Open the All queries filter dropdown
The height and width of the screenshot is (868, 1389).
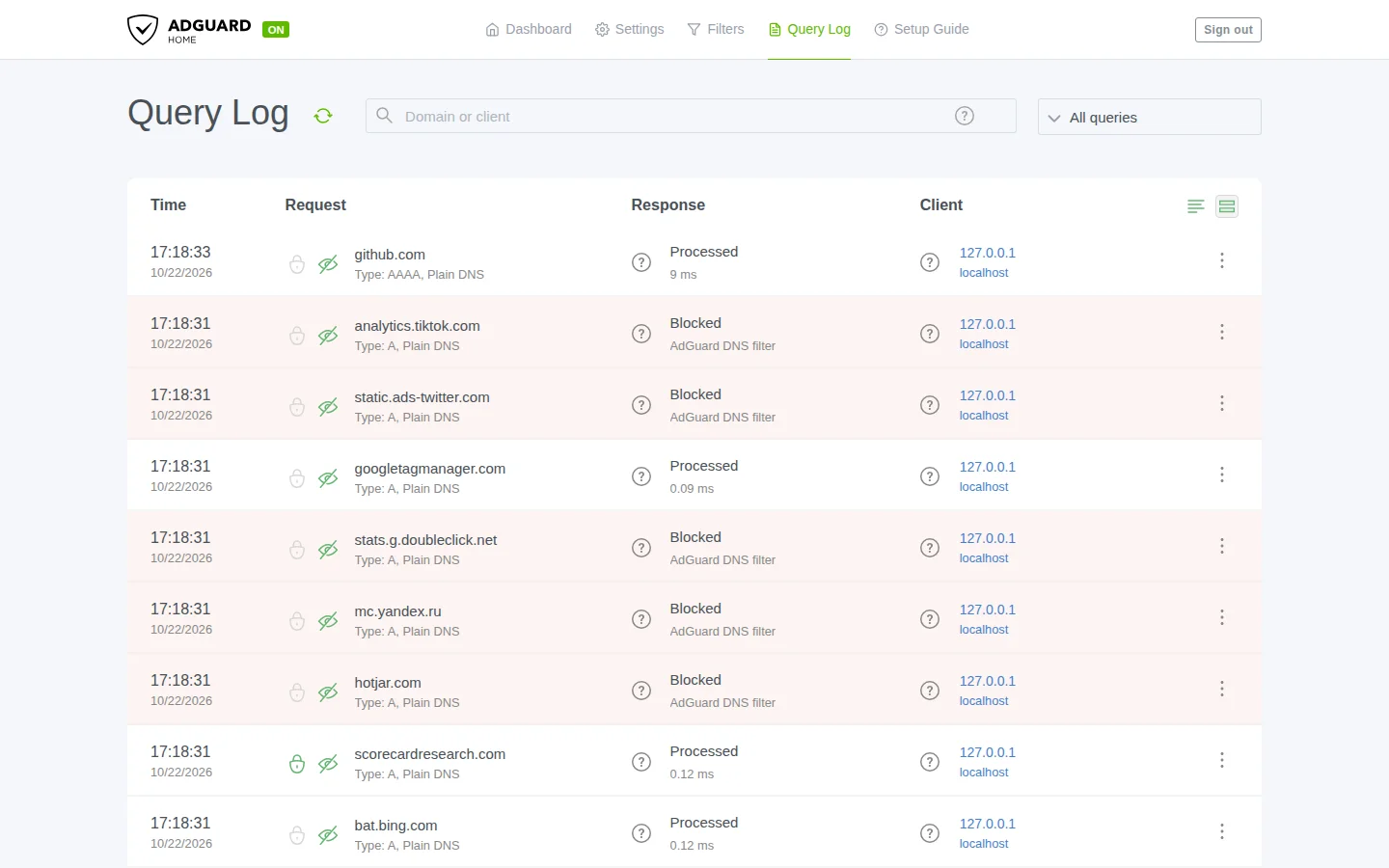pyautogui.click(x=1149, y=117)
